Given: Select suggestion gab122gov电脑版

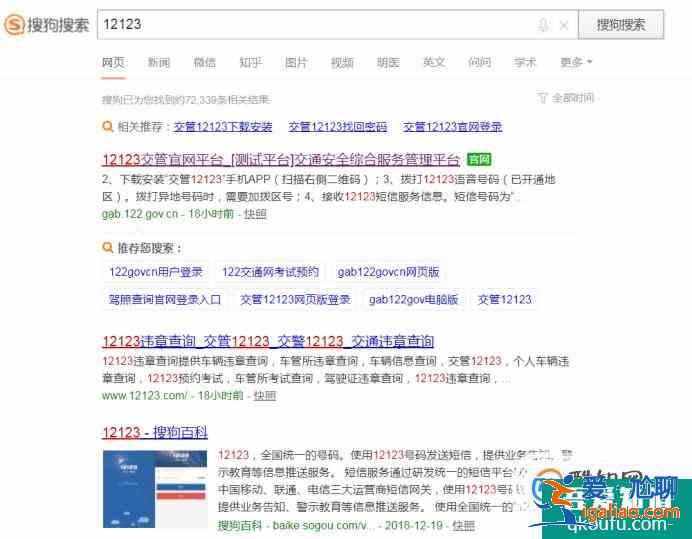Looking at the screenshot, I should [x=414, y=300].
